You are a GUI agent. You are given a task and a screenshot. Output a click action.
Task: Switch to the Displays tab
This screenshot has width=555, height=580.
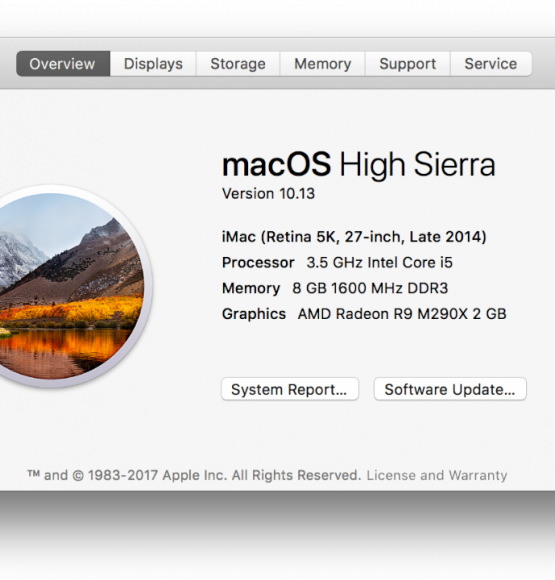(153, 64)
